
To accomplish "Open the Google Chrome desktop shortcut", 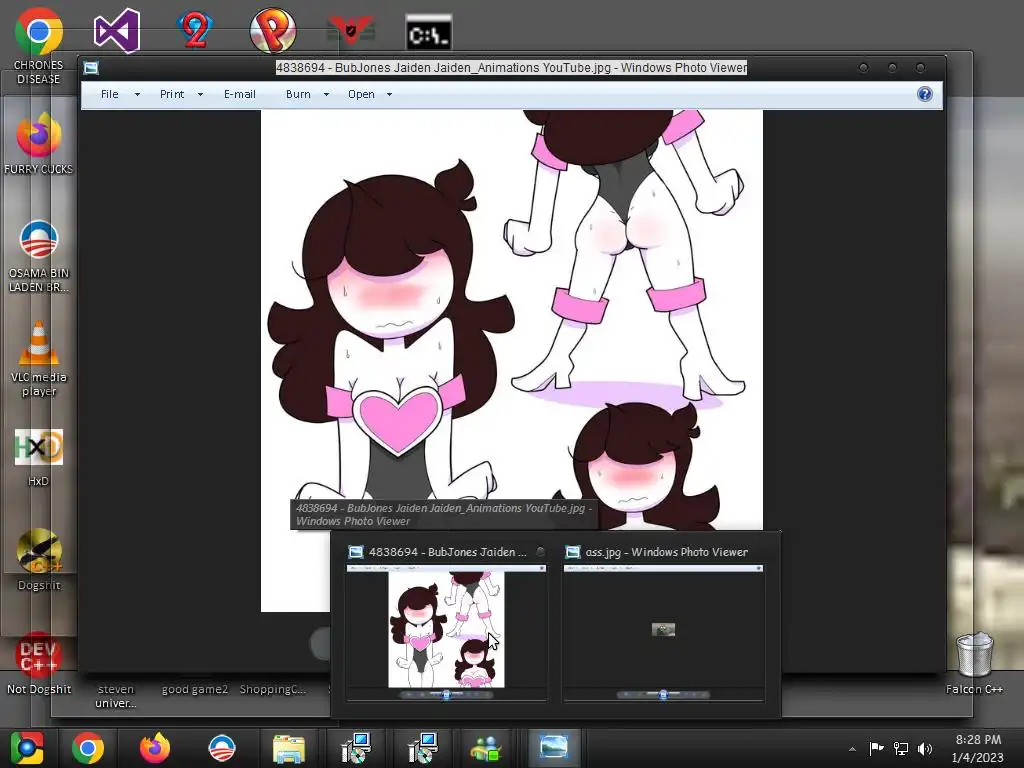I will tap(39, 31).
